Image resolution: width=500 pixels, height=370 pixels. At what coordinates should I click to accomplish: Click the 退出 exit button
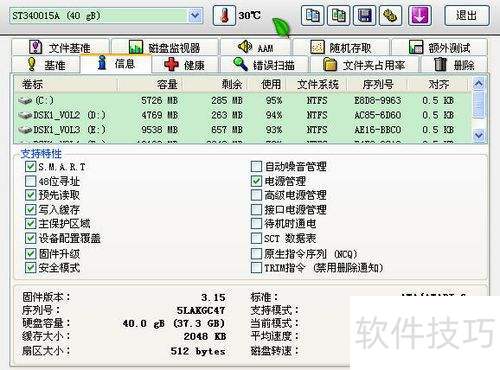click(467, 15)
